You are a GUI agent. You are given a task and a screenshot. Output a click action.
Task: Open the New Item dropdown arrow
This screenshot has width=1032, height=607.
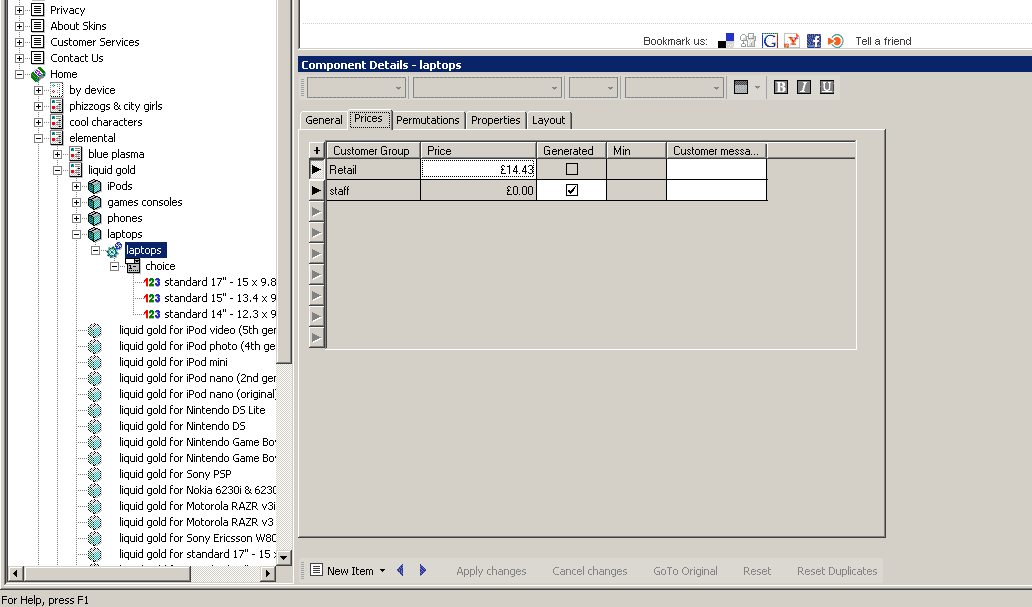coord(382,571)
